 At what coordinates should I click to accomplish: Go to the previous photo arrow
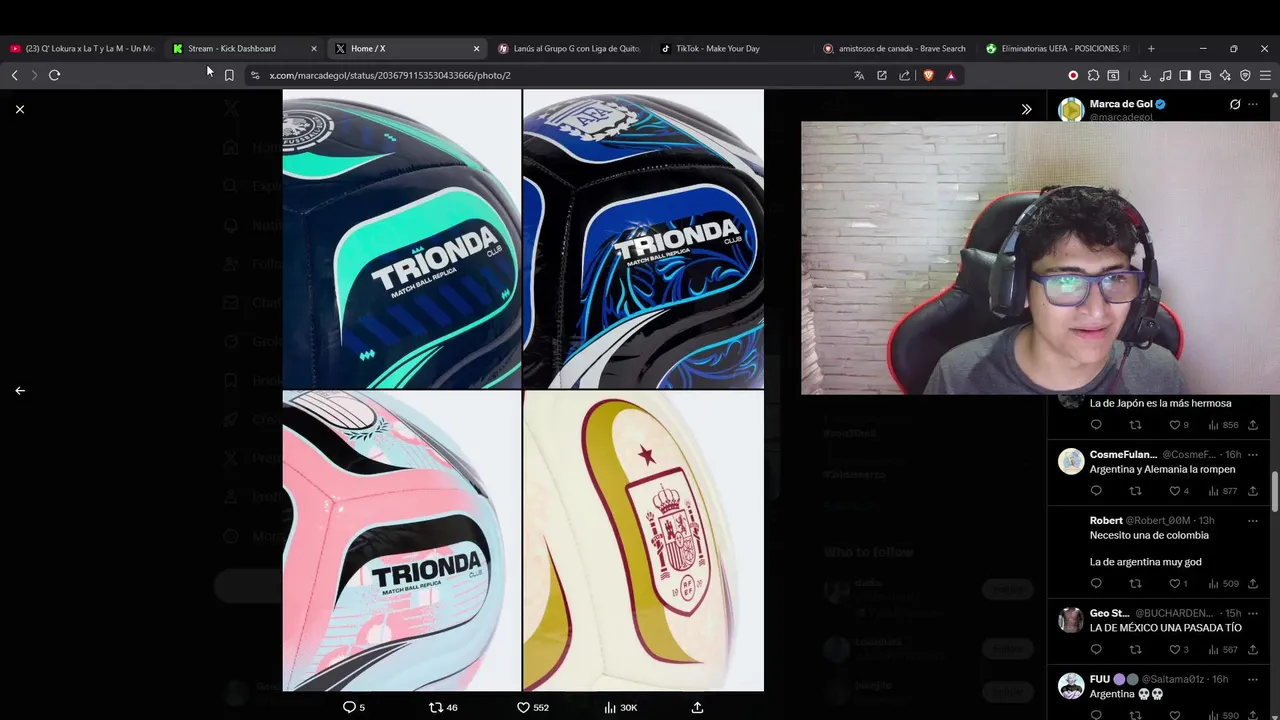20,391
